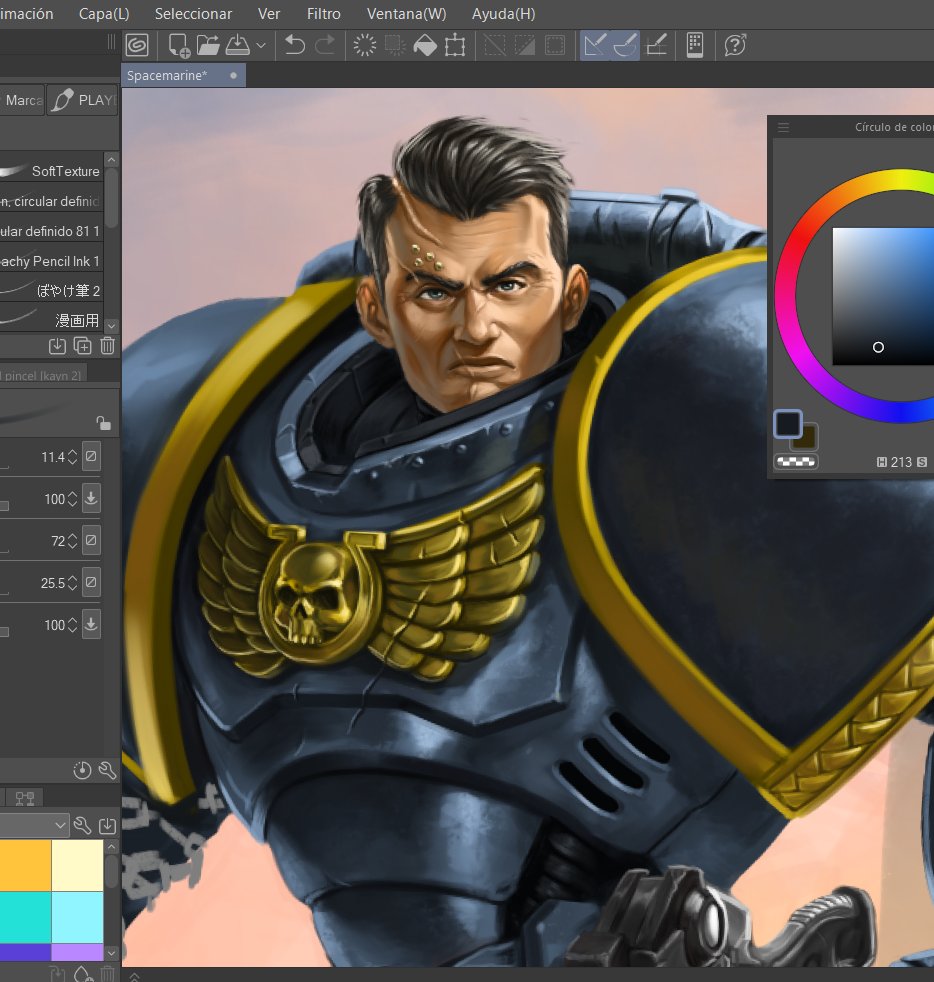The width and height of the screenshot is (934, 982).
Task: Toggle Snap to Special Ruler
Action: coord(625,45)
